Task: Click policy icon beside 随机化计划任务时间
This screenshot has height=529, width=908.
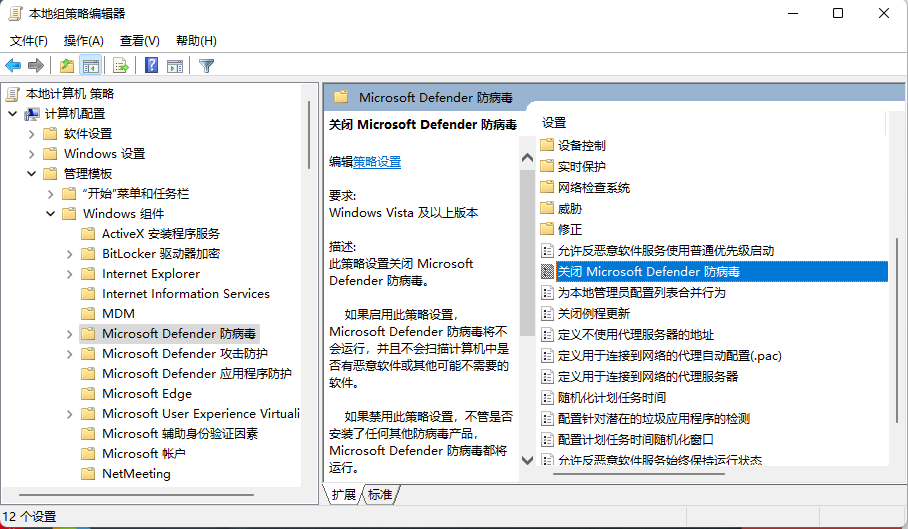Action: point(547,398)
